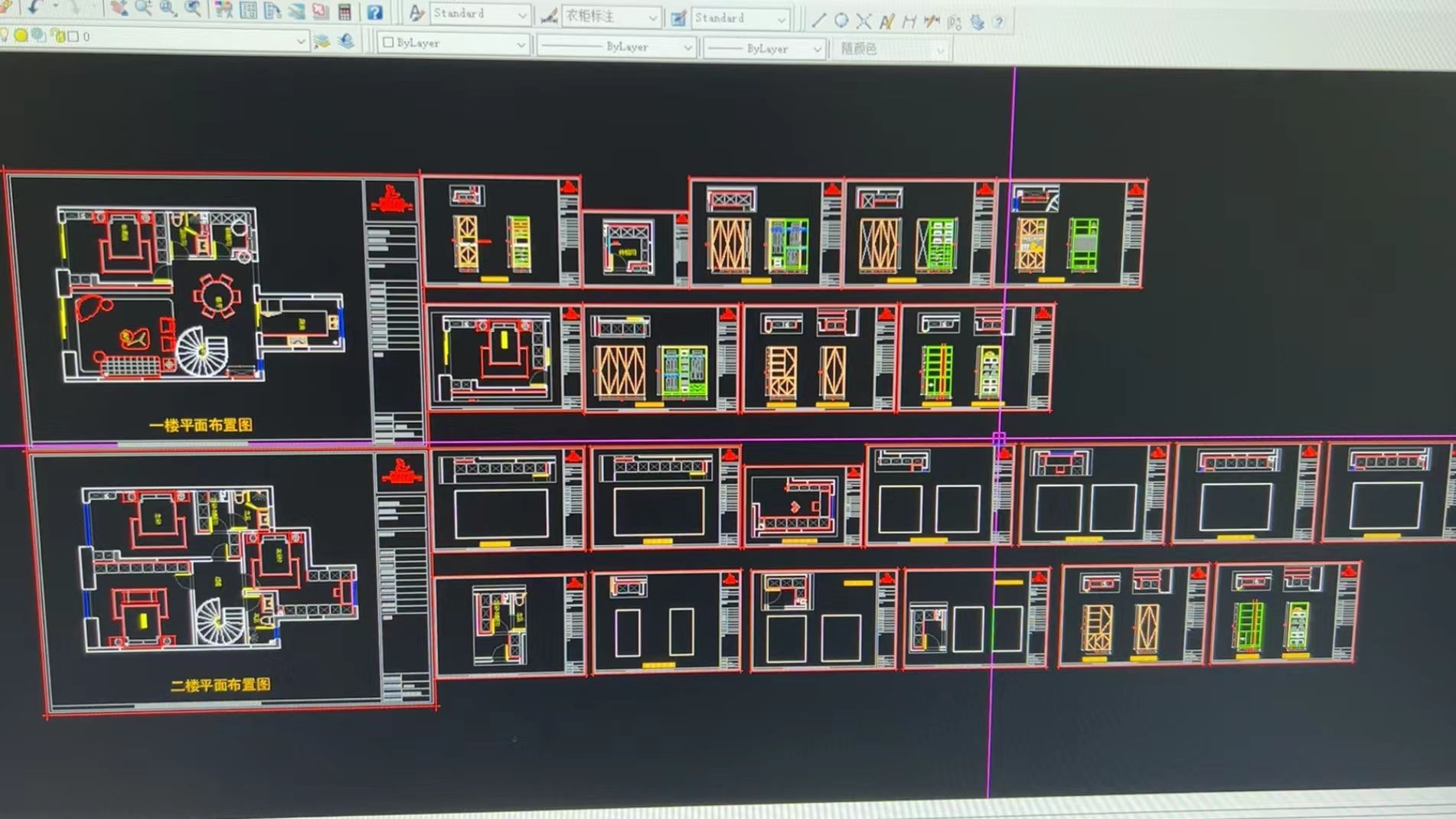This screenshot has height=819, width=1456.
Task: Open the text style Standard dropdown
Action: point(522,15)
